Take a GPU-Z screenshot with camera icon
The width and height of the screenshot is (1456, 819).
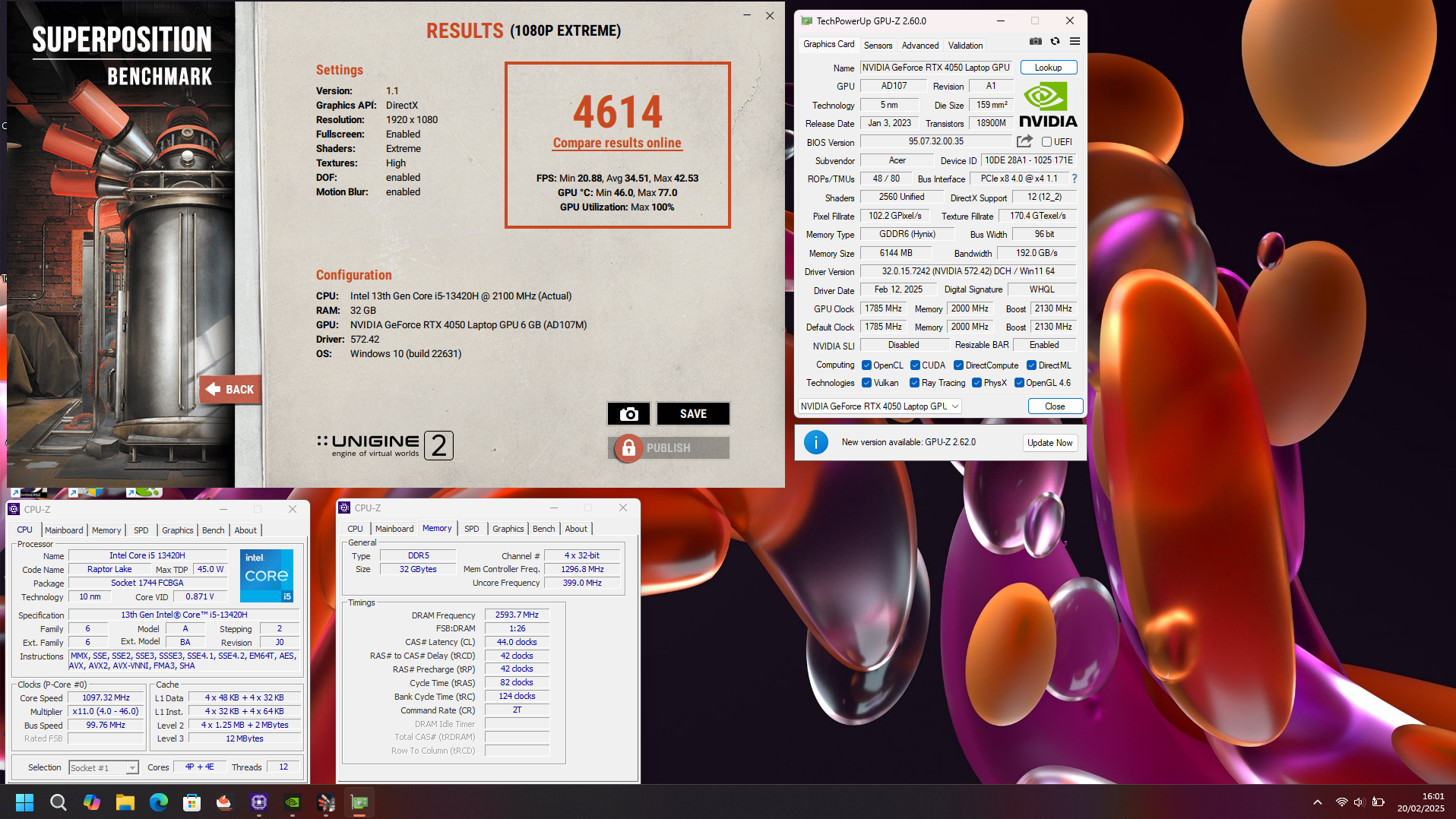pos(1035,42)
